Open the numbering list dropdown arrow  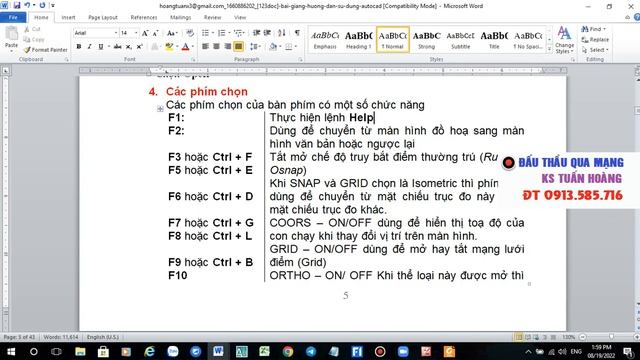(x=229, y=33)
